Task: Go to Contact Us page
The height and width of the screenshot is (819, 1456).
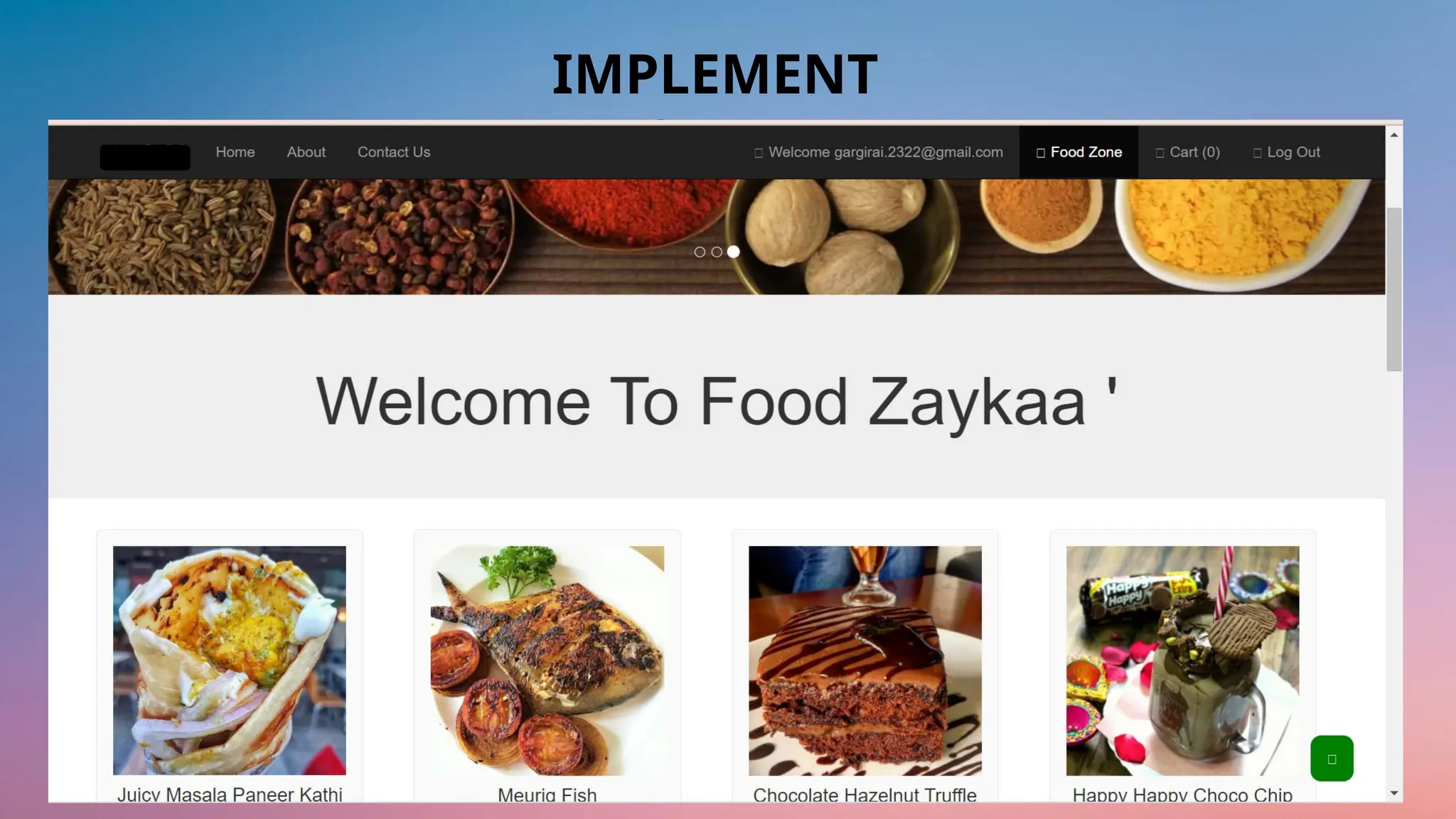Action: tap(394, 152)
